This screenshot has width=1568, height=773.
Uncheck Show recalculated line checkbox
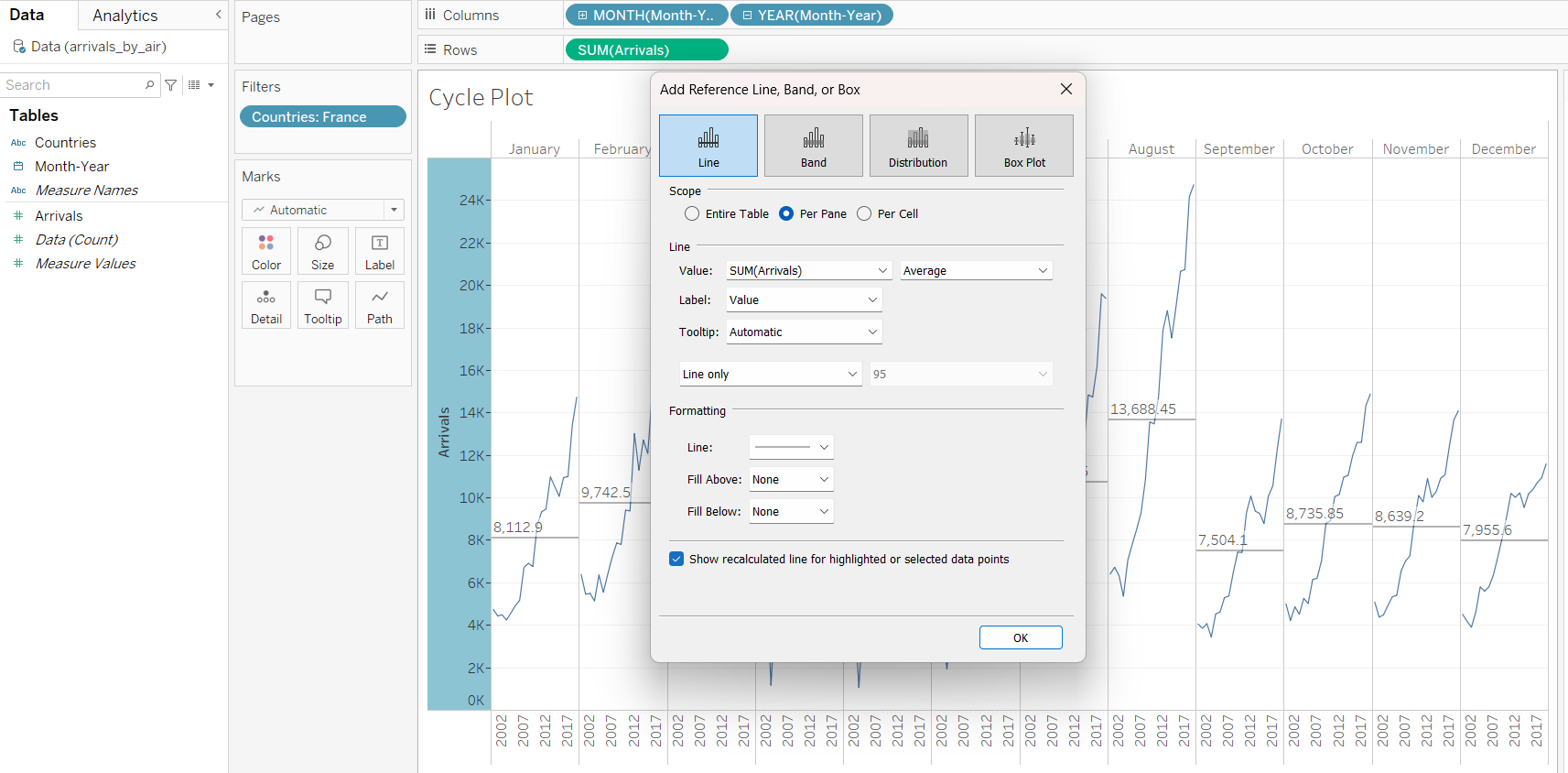point(676,560)
